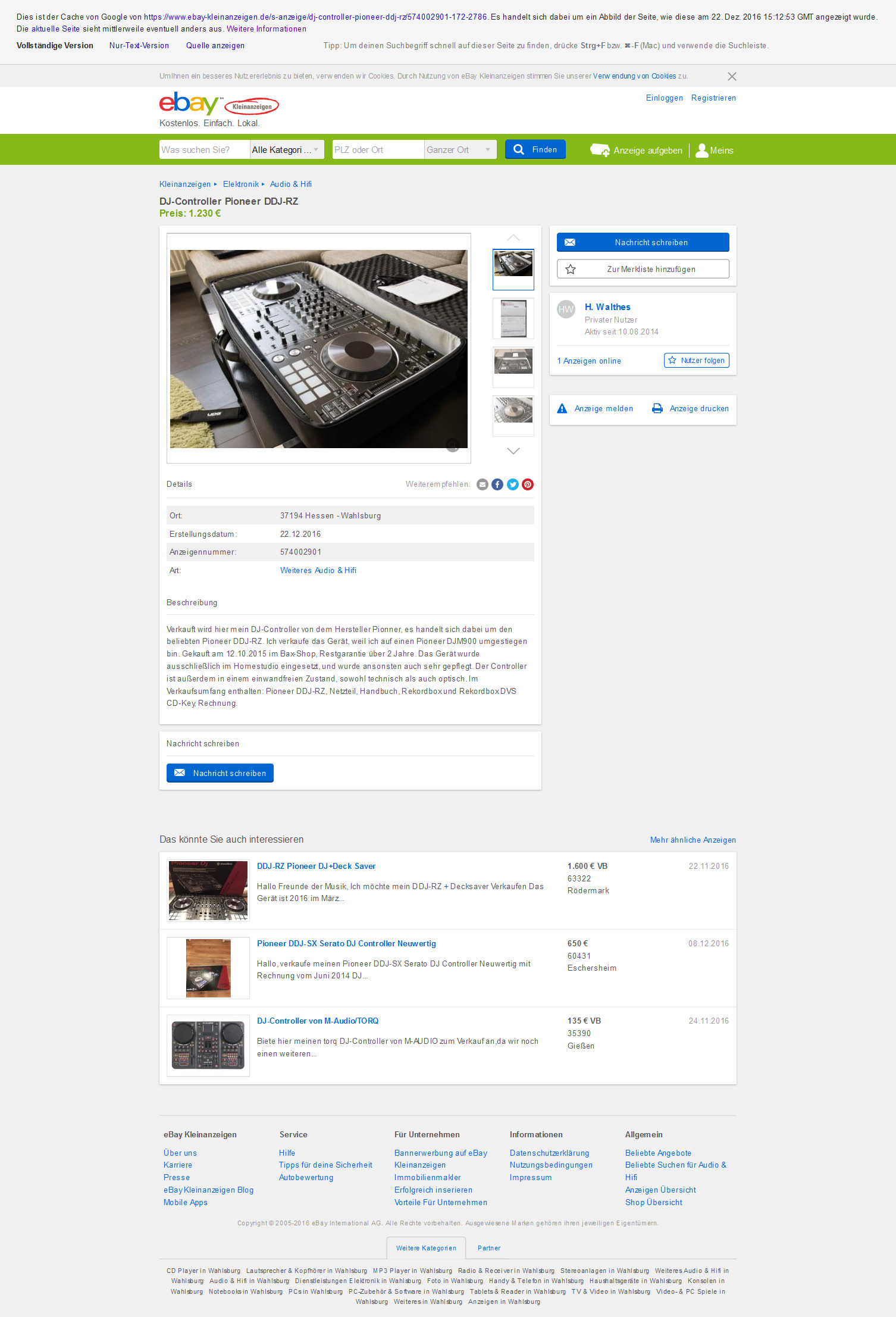Open Vollständige Version of cache

[x=55, y=46]
